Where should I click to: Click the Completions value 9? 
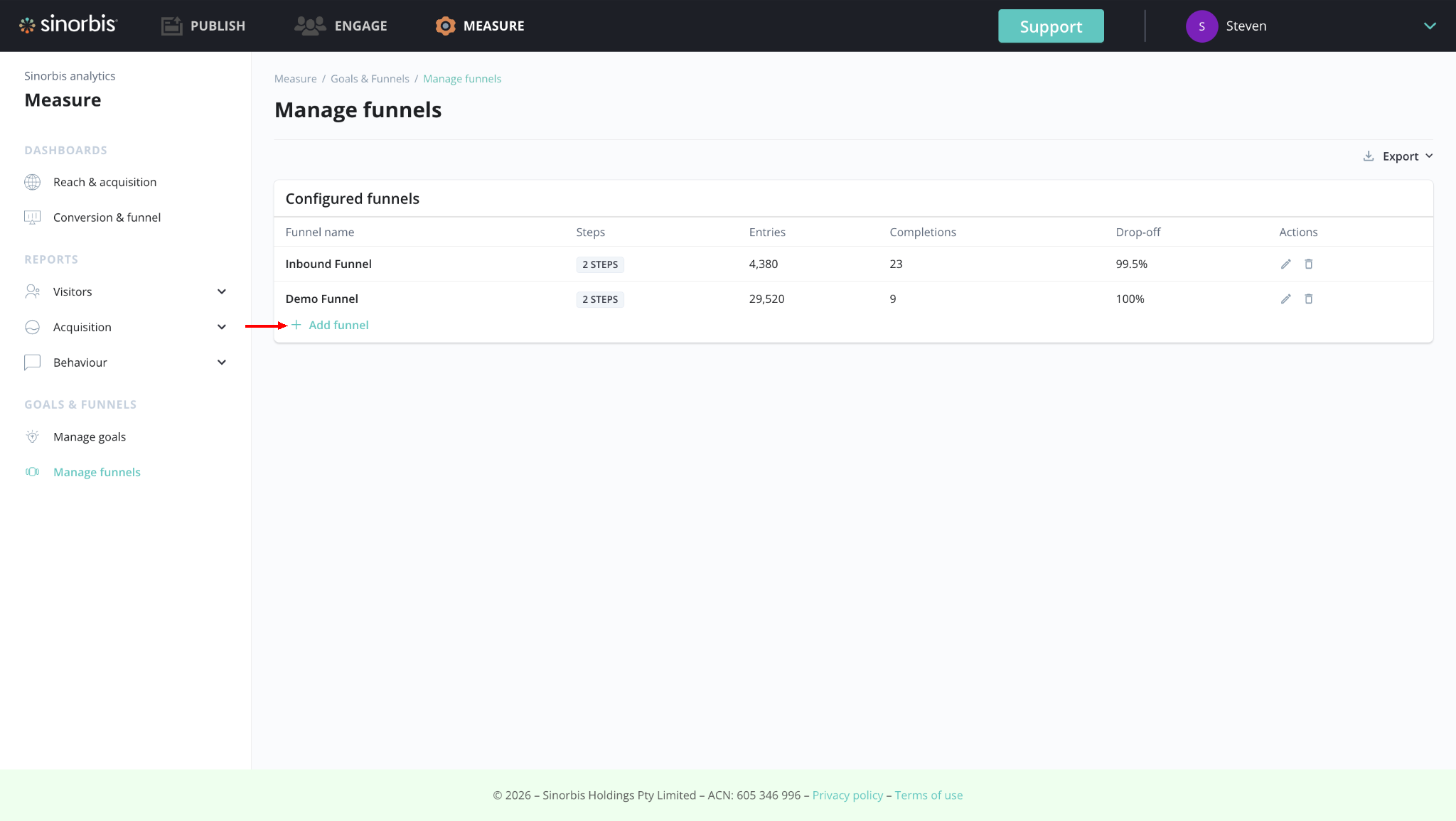(893, 299)
